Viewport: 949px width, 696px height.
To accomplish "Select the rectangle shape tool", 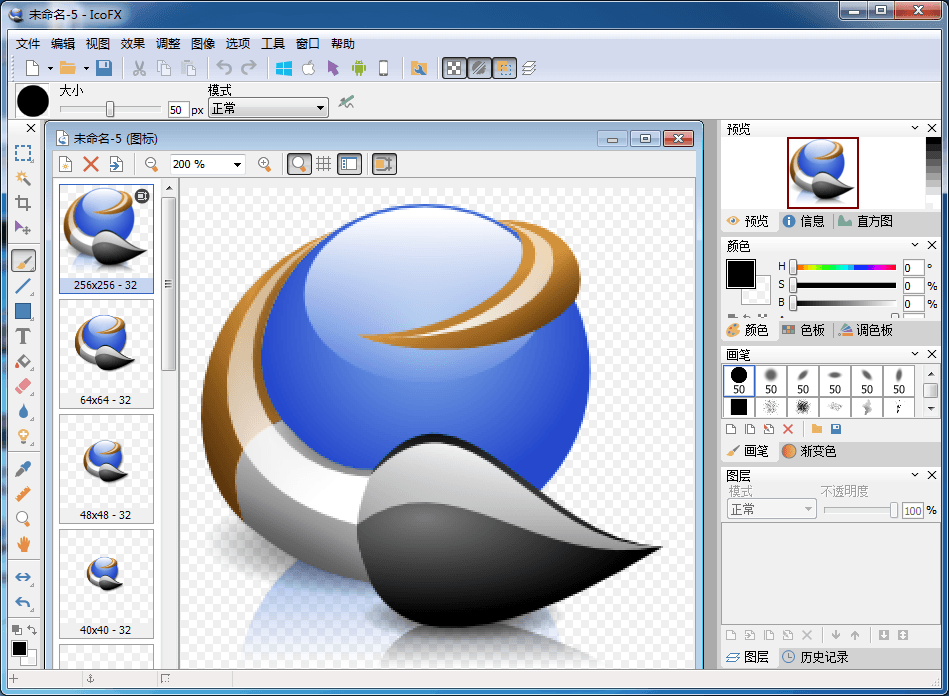I will [23, 311].
